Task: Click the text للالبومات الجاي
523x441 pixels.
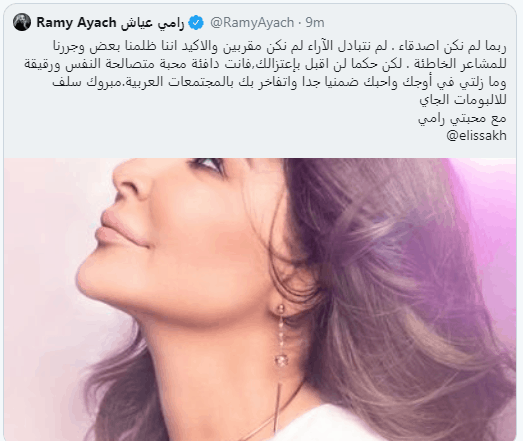Action: tap(463, 100)
